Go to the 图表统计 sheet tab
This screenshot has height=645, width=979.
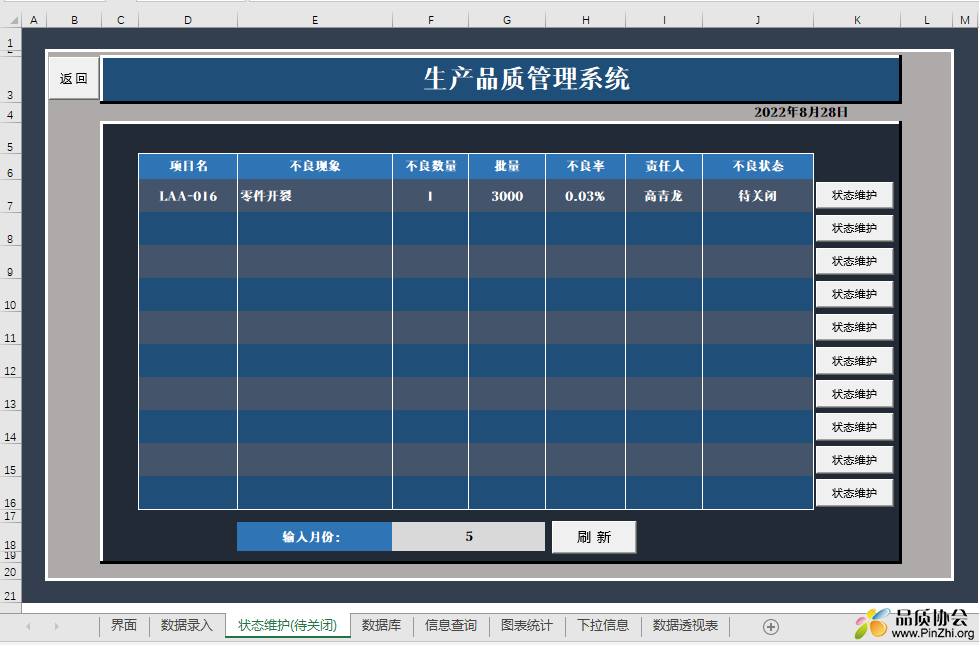[526, 625]
